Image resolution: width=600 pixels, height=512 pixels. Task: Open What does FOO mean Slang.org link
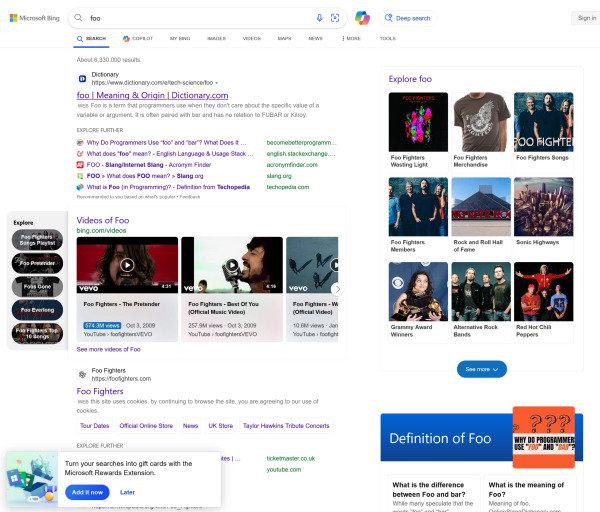tap(145, 176)
